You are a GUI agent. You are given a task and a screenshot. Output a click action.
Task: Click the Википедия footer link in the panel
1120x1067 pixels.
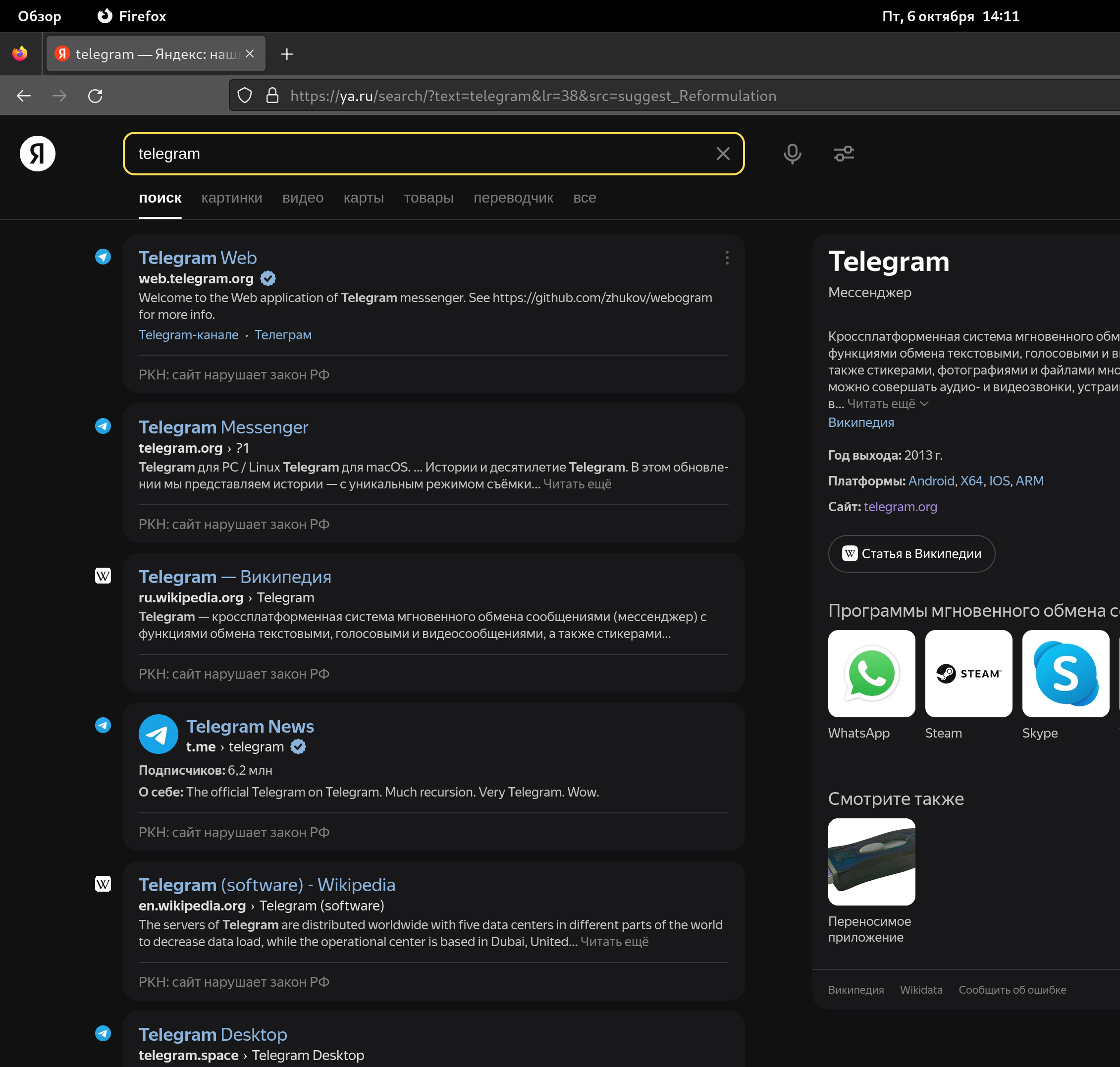tap(855, 990)
